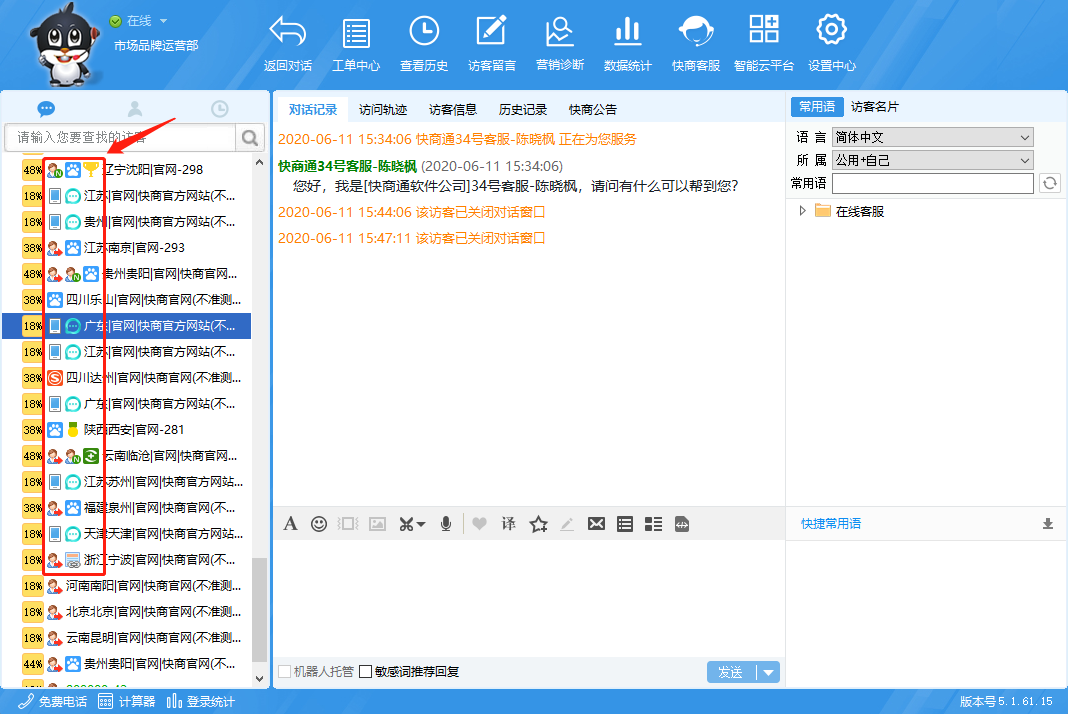
Task: Open the 语言 dropdown showing 简体中文
Action: 932,137
